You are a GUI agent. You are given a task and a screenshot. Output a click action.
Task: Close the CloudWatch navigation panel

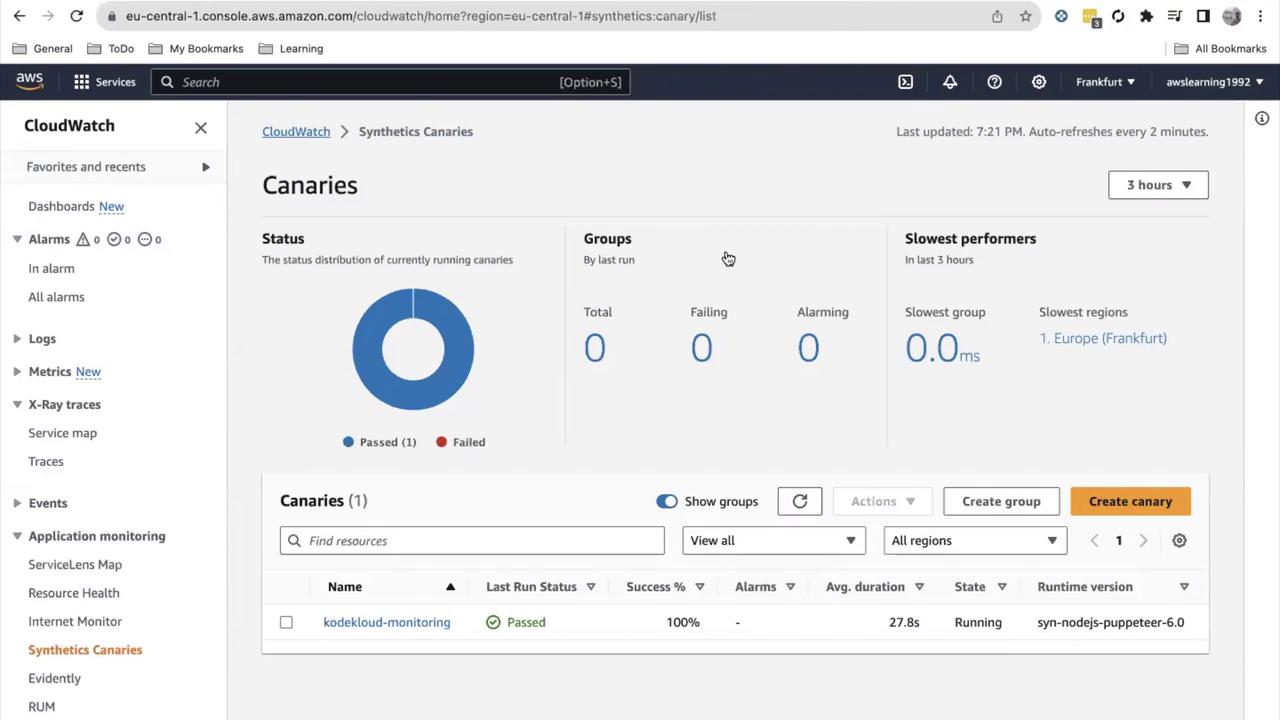point(201,127)
